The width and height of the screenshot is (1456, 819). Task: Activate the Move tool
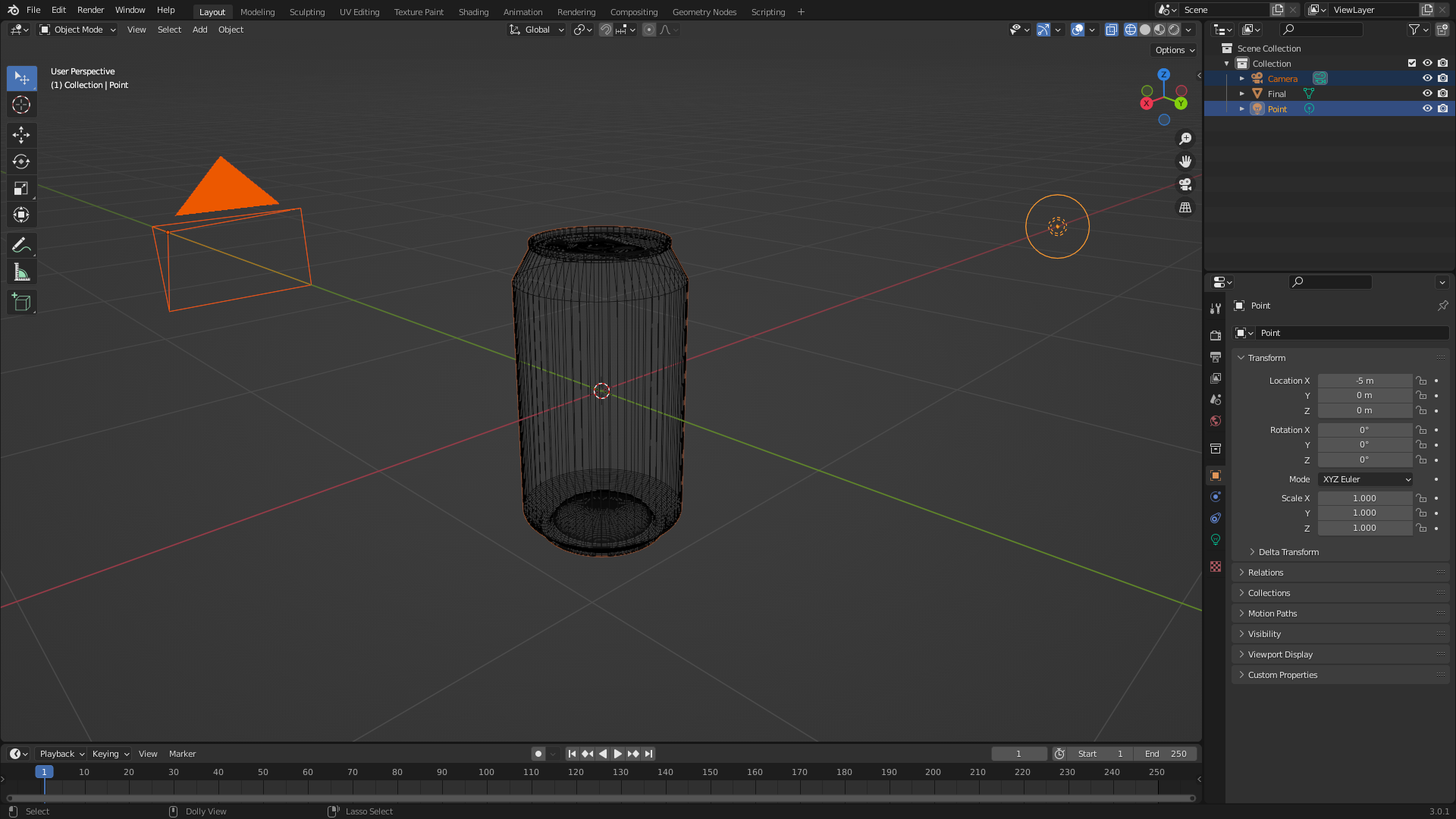(21, 135)
